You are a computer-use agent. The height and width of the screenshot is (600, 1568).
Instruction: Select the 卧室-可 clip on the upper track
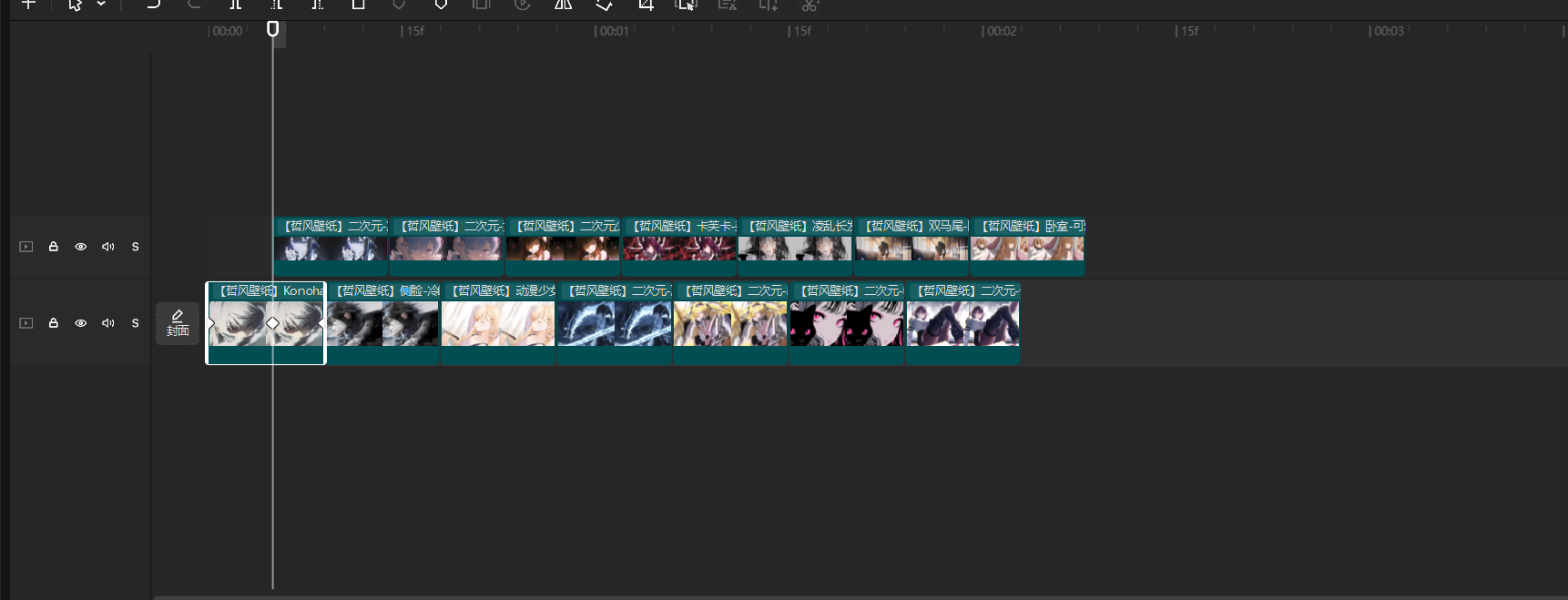tap(1028, 247)
